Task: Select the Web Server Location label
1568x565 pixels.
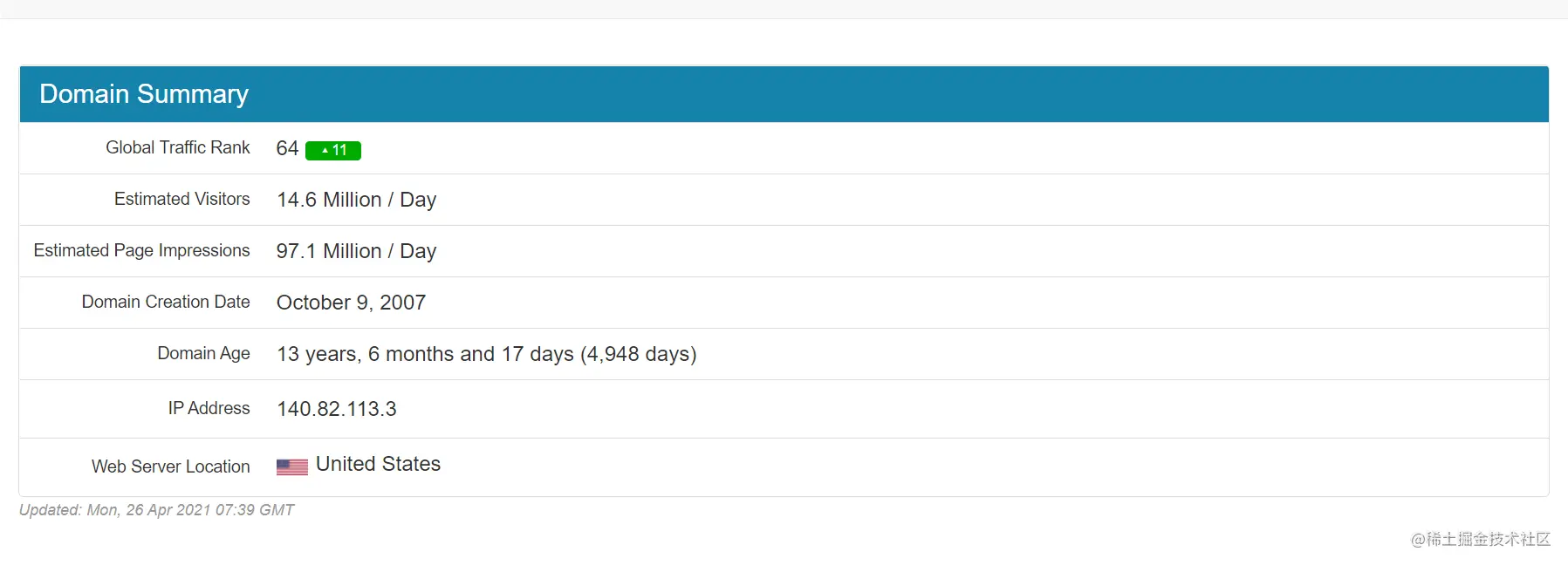Action: click(171, 466)
